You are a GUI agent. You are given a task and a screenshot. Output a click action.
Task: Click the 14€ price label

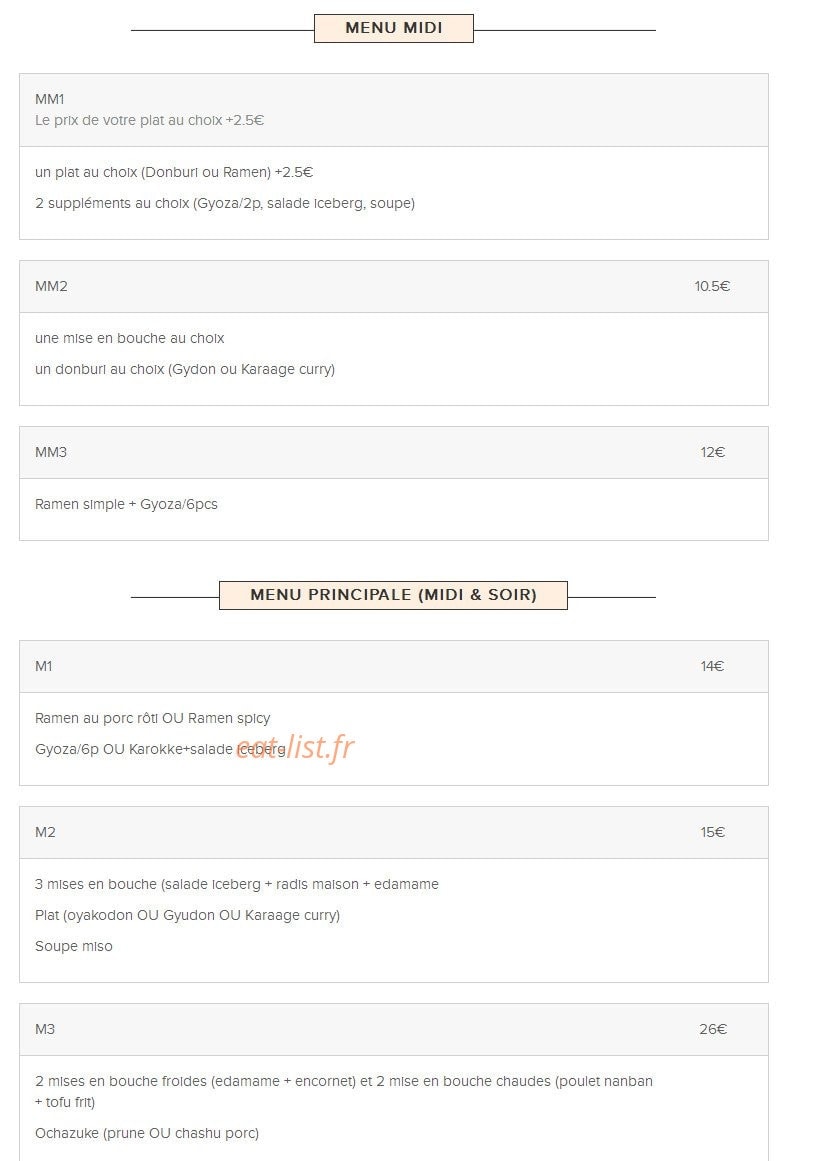click(712, 666)
